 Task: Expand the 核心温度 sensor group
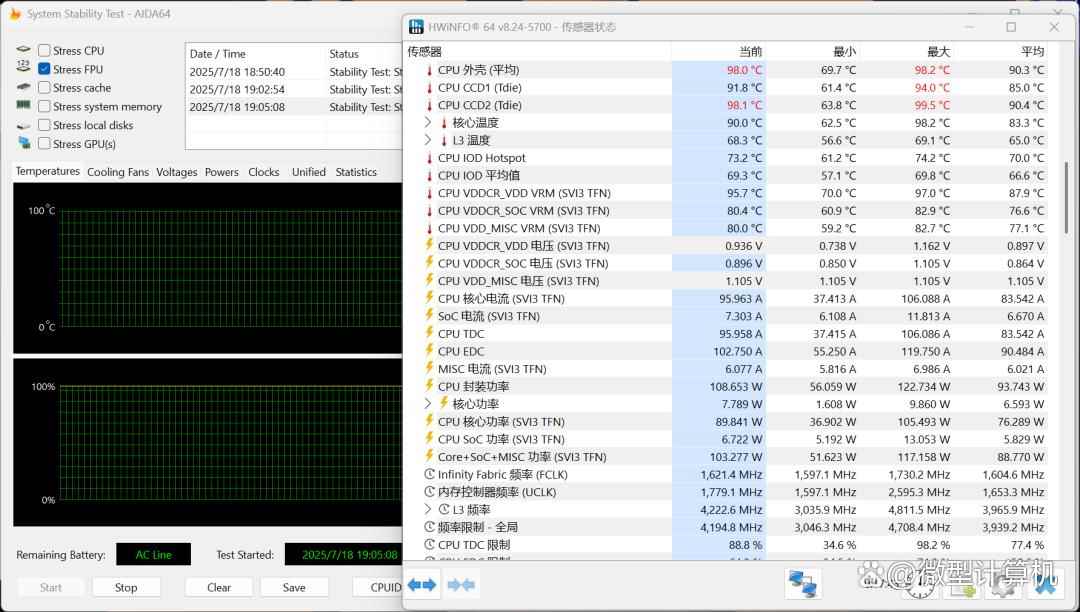[x=428, y=123]
